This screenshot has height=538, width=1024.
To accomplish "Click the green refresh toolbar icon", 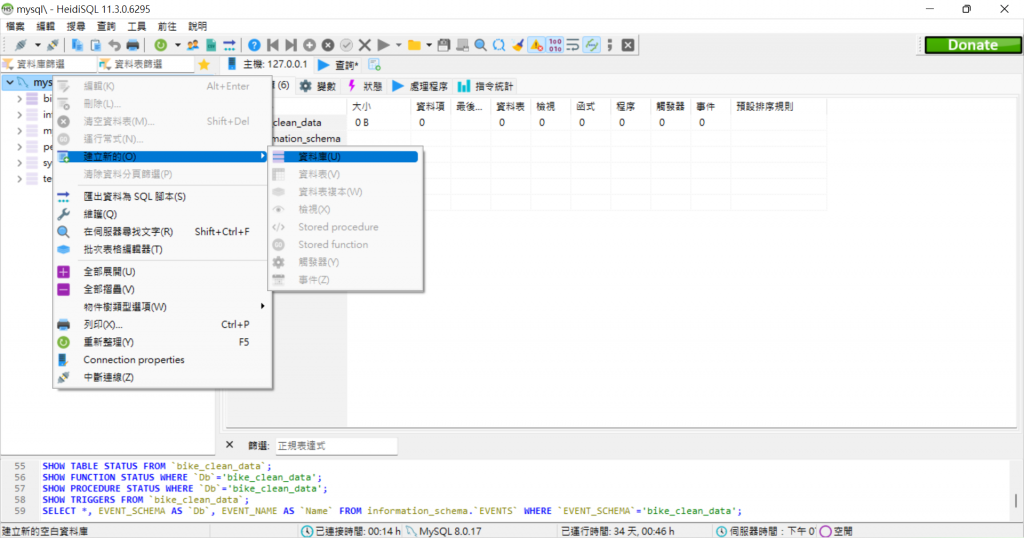I will pos(161,45).
